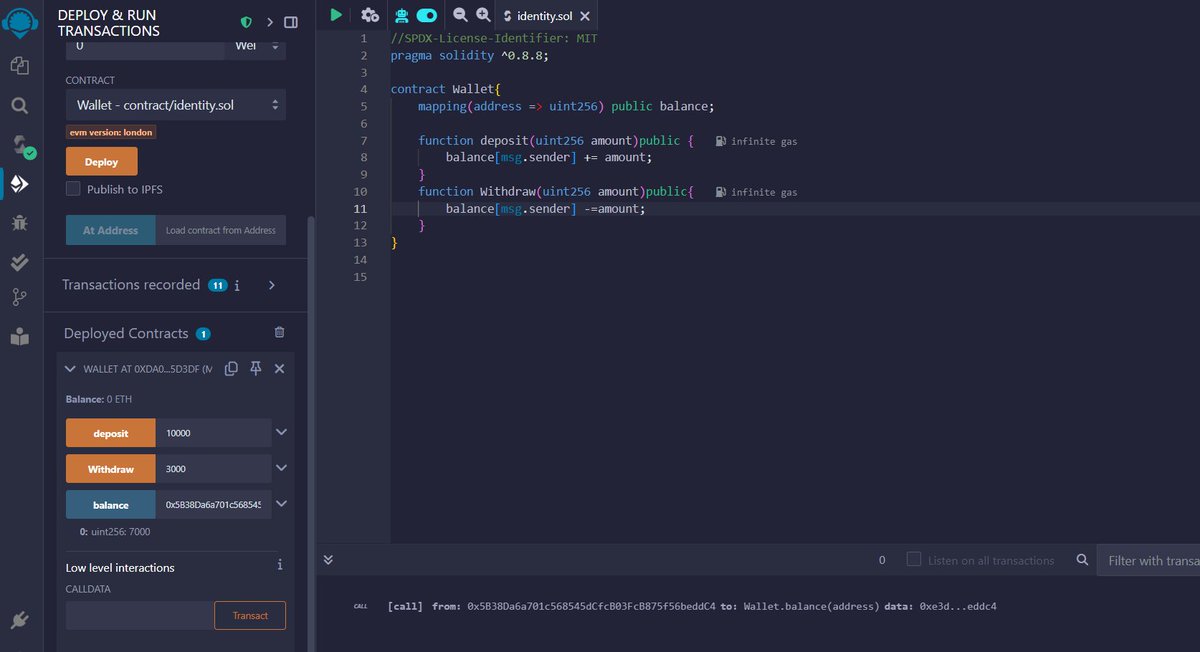Image resolution: width=1200 pixels, height=652 pixels.
Task: Click line number 11 in the editor gutter
Action: 361,209
